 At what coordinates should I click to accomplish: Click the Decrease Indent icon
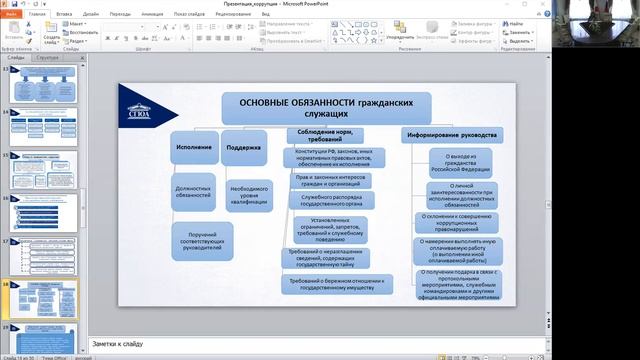pyautogui.click(x=230, y=27)
